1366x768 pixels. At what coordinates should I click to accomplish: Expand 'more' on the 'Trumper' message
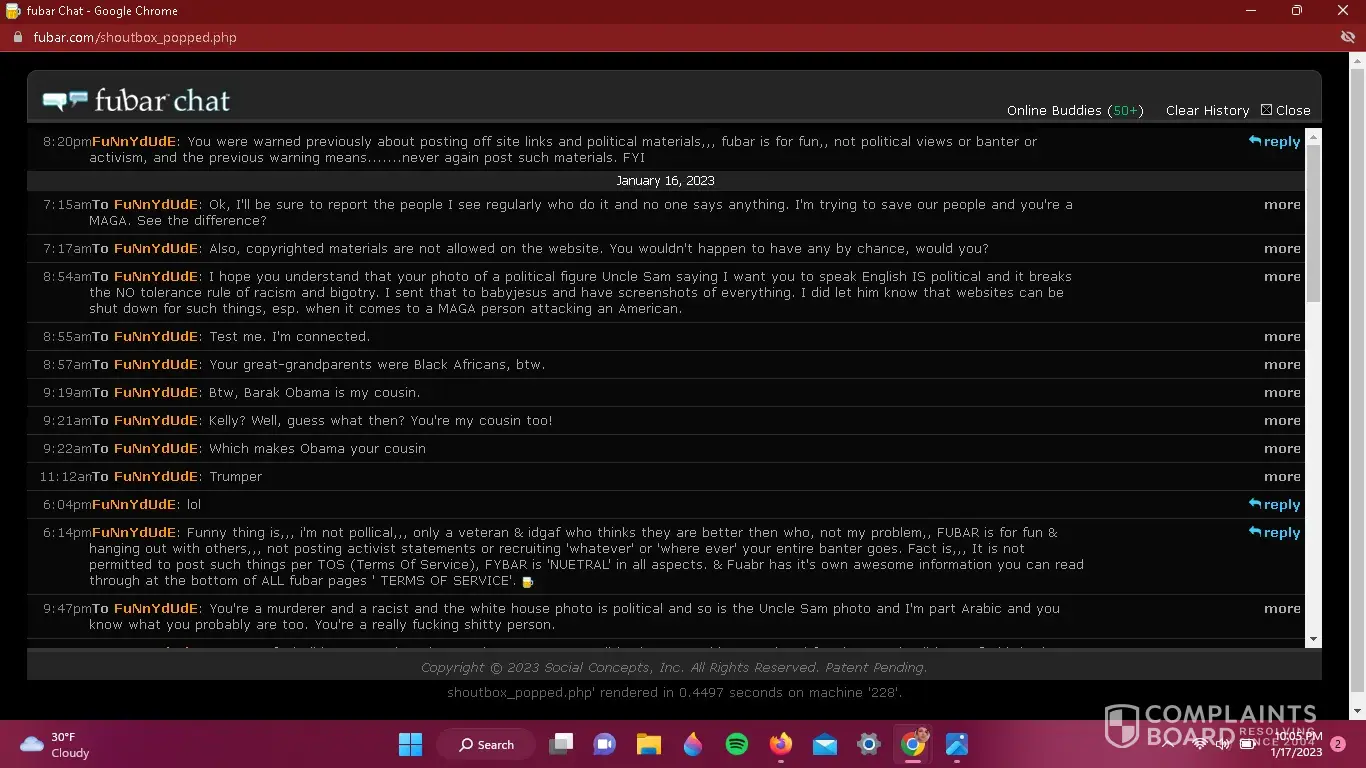pos(1282,477)
